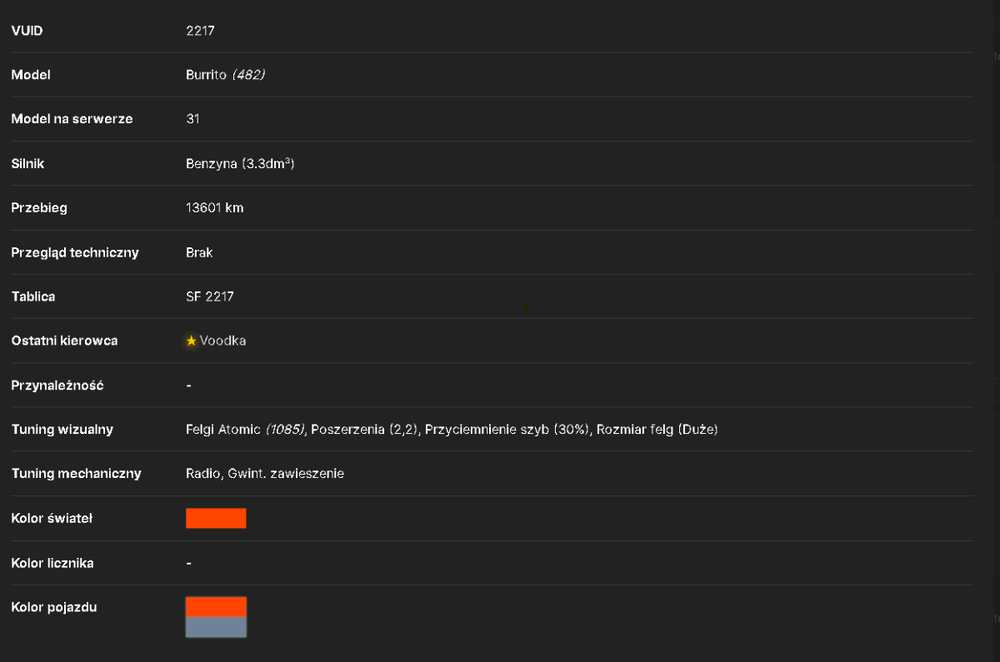Click the Radio tuning entry
1000x662 pixels.
tap(203, 473)
